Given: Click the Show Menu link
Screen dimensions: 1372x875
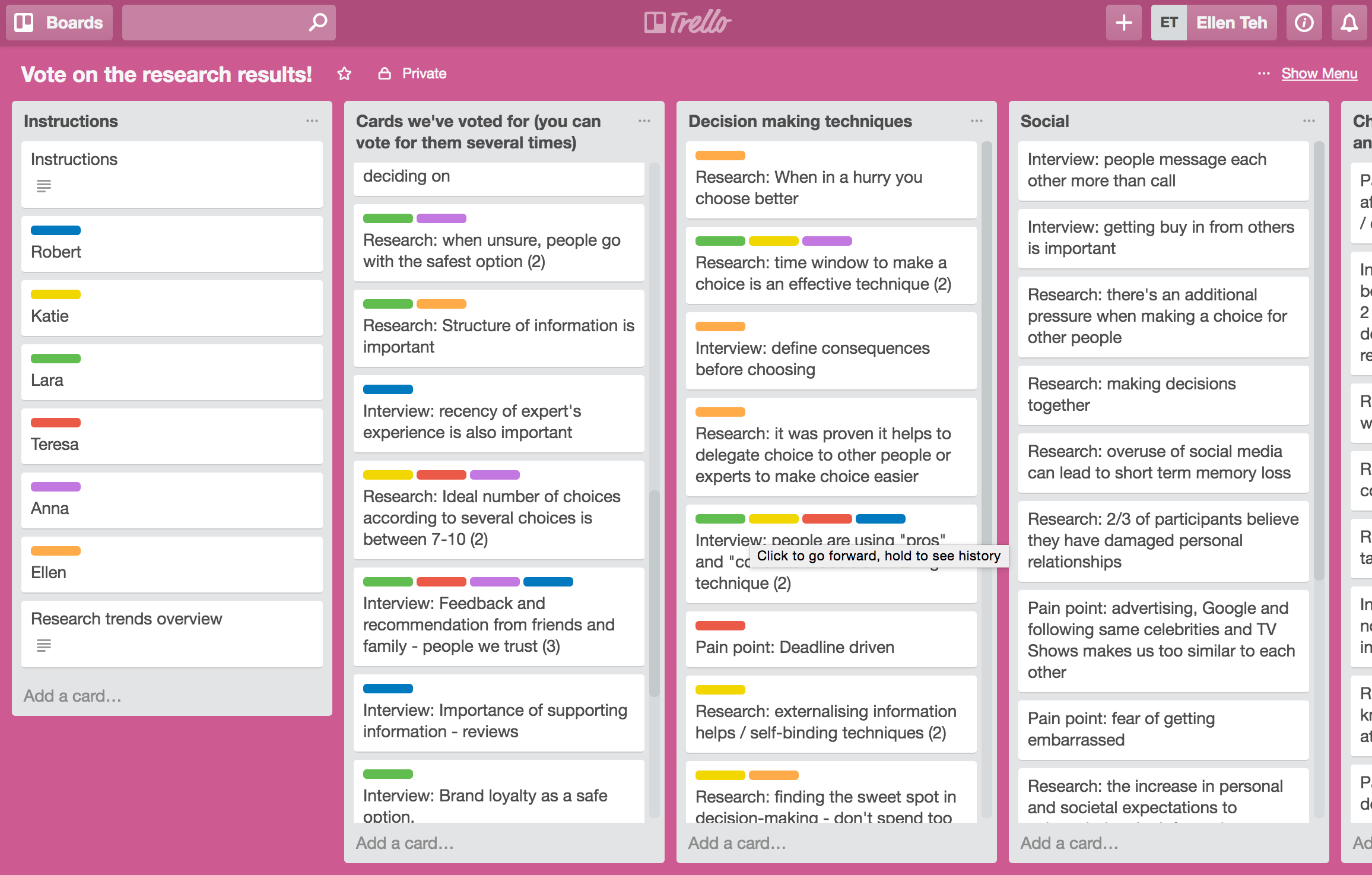Looking at the screenshot, I should 1319,74.
